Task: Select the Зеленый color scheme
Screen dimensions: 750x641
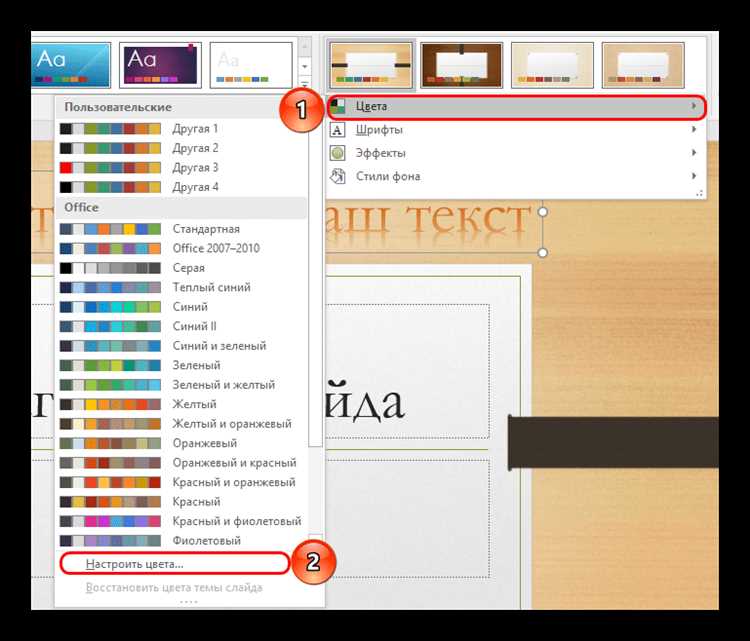Action: pyautogui.click(x=182, y=365)
